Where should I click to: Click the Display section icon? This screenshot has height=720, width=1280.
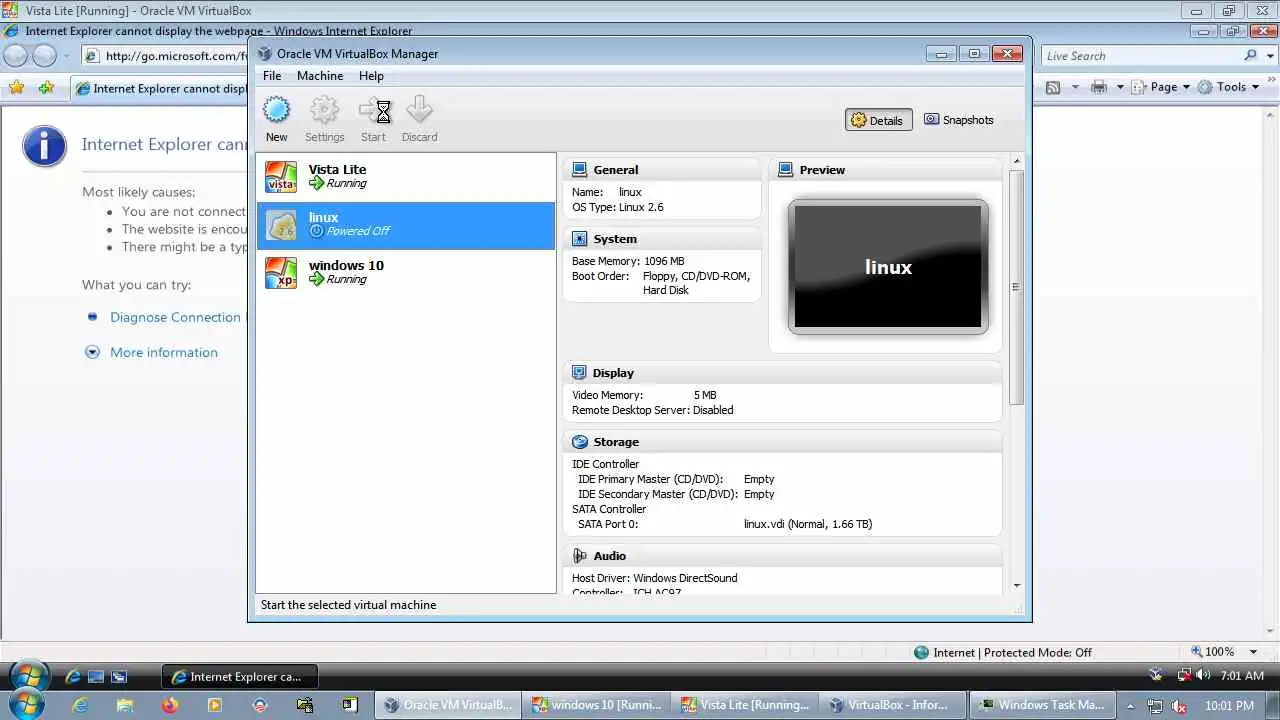pos(579,373)
